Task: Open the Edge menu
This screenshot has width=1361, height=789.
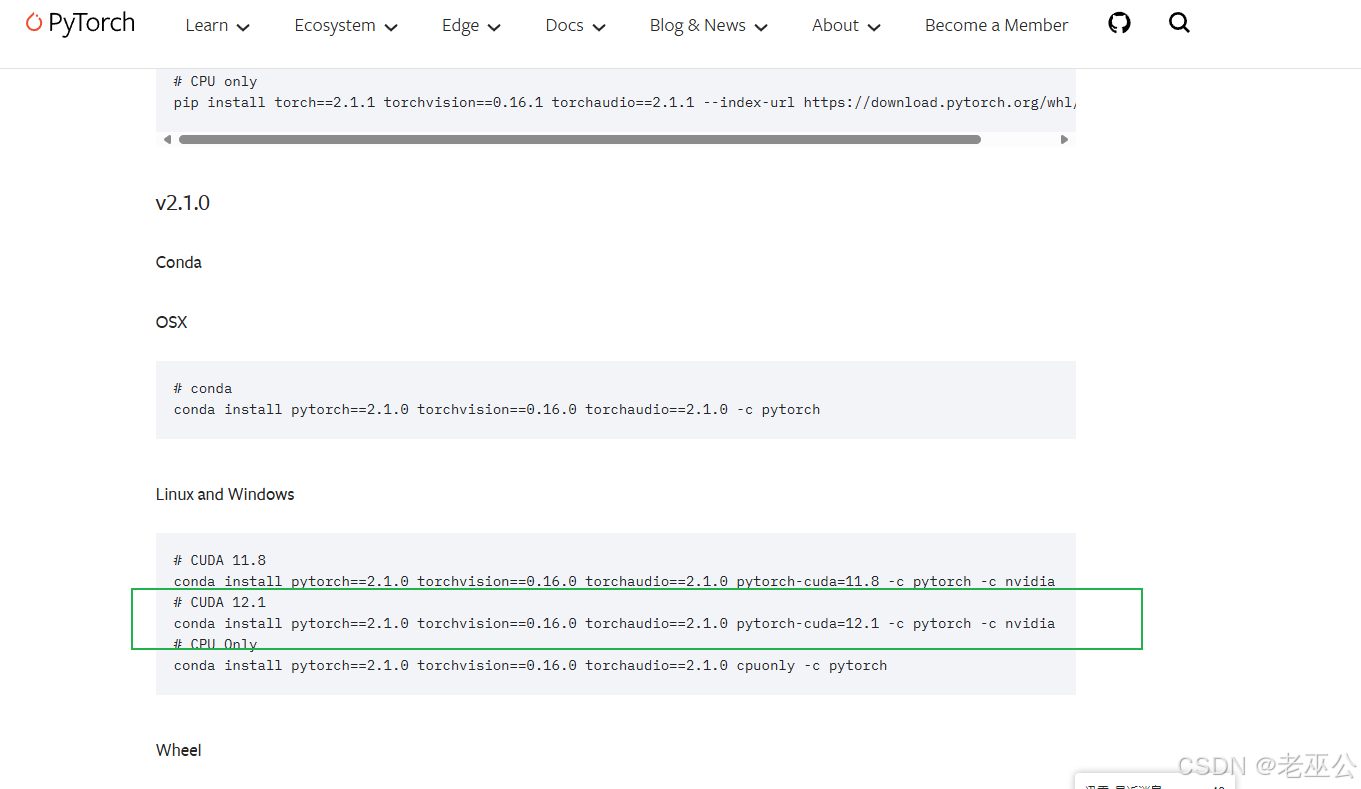Action: (x=471, y=26)
